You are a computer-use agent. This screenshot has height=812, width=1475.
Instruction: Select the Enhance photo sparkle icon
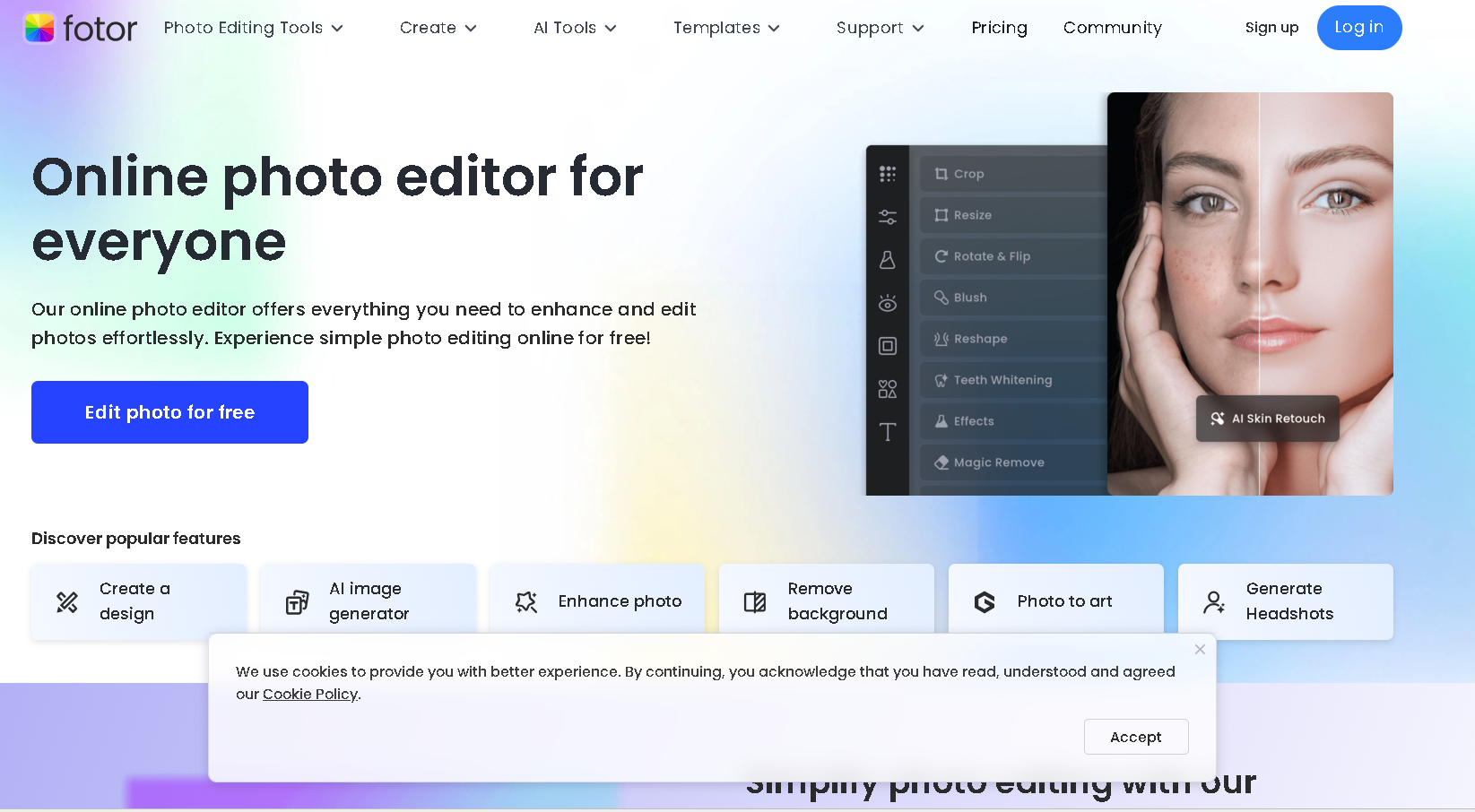coord(526,602)
